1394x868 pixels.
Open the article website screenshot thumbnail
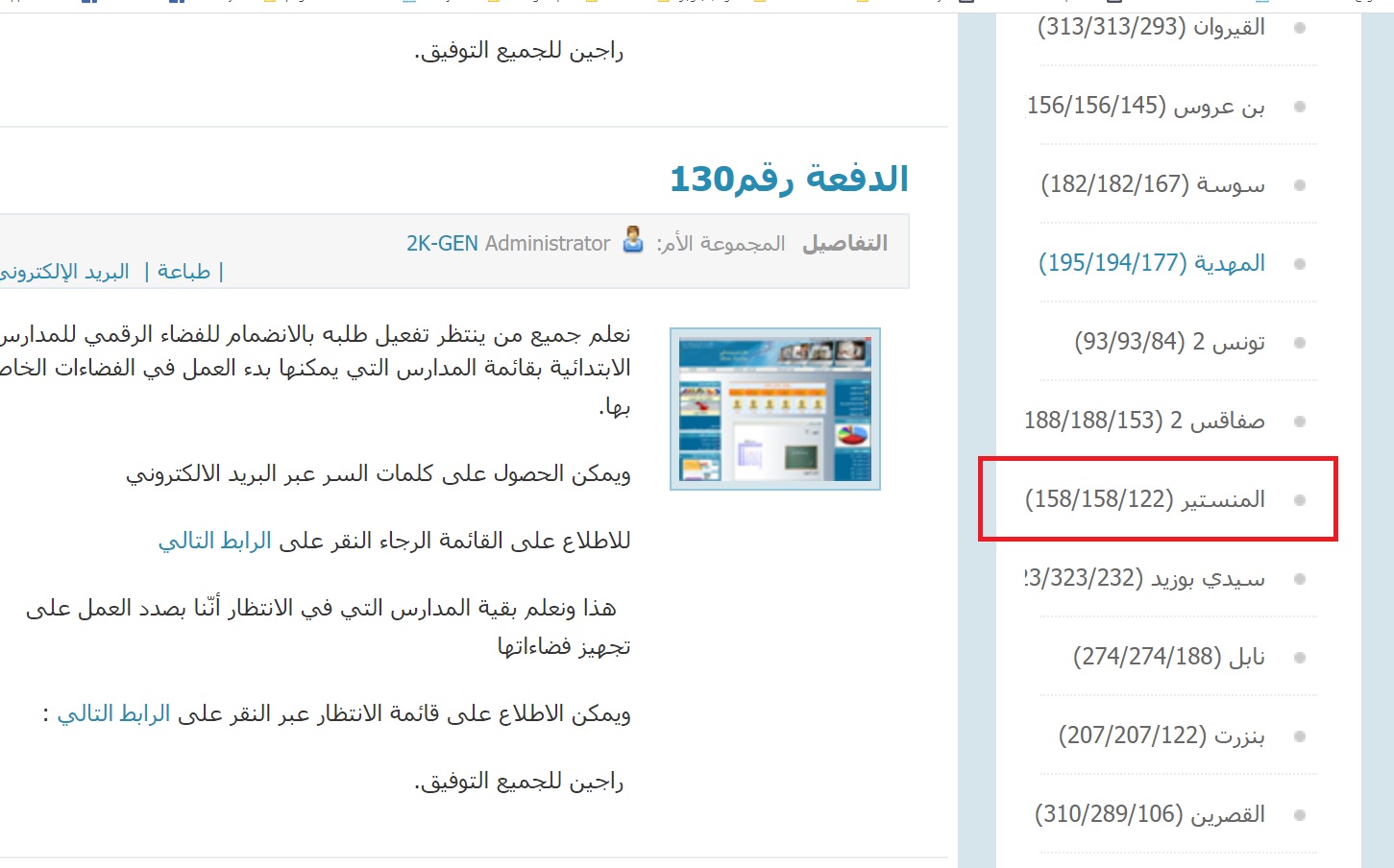point(775,409)
